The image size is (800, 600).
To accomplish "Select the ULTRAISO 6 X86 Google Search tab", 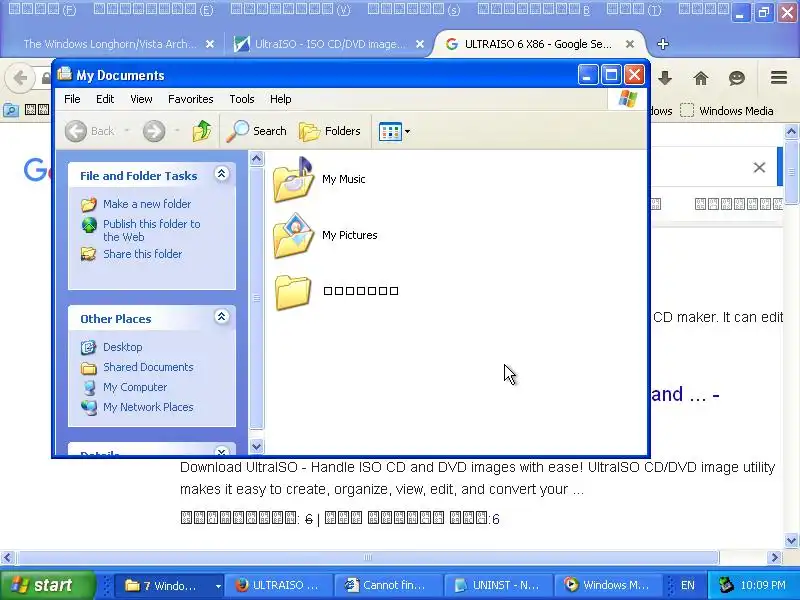I will pos(538,44).
